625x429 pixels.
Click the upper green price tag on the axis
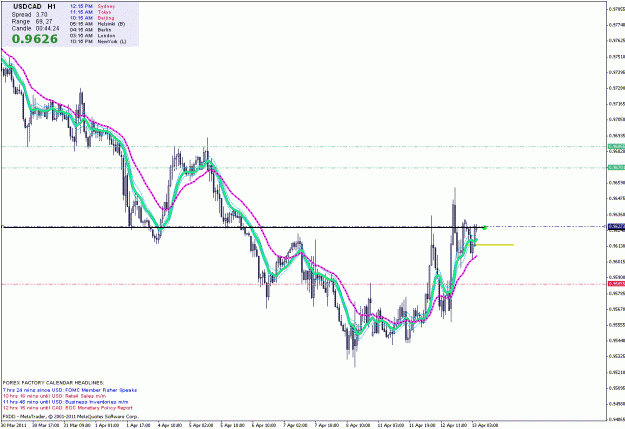[616, 147]
